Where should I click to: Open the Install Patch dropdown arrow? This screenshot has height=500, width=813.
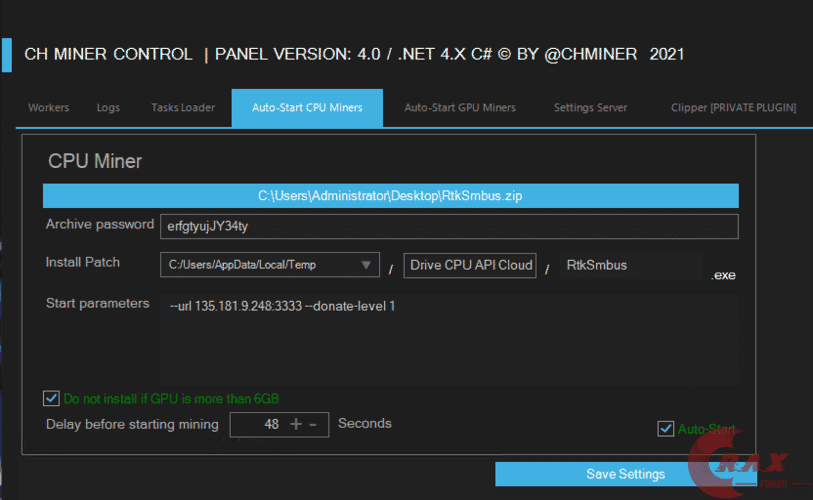coord(366,265)
